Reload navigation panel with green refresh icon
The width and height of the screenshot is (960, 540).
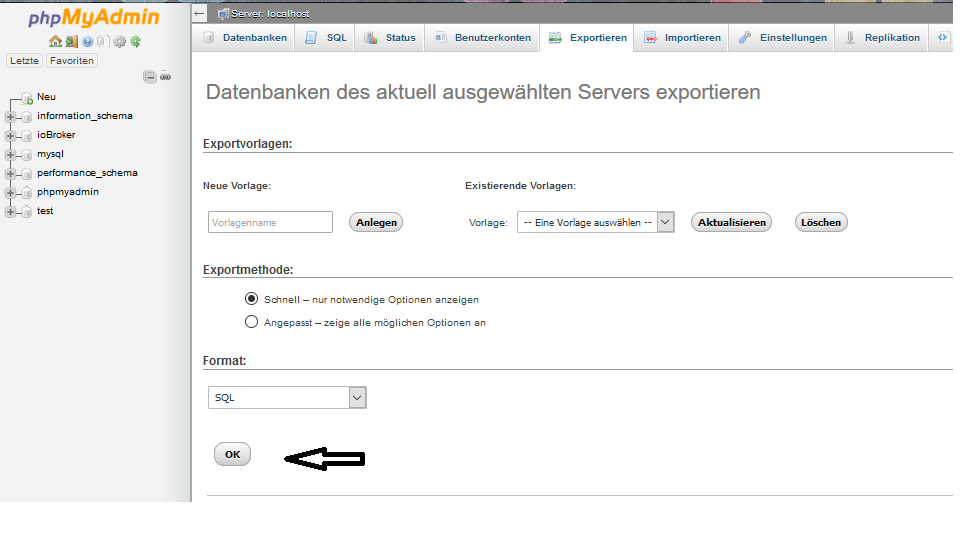pyautogui.click(x=135, y=42)
